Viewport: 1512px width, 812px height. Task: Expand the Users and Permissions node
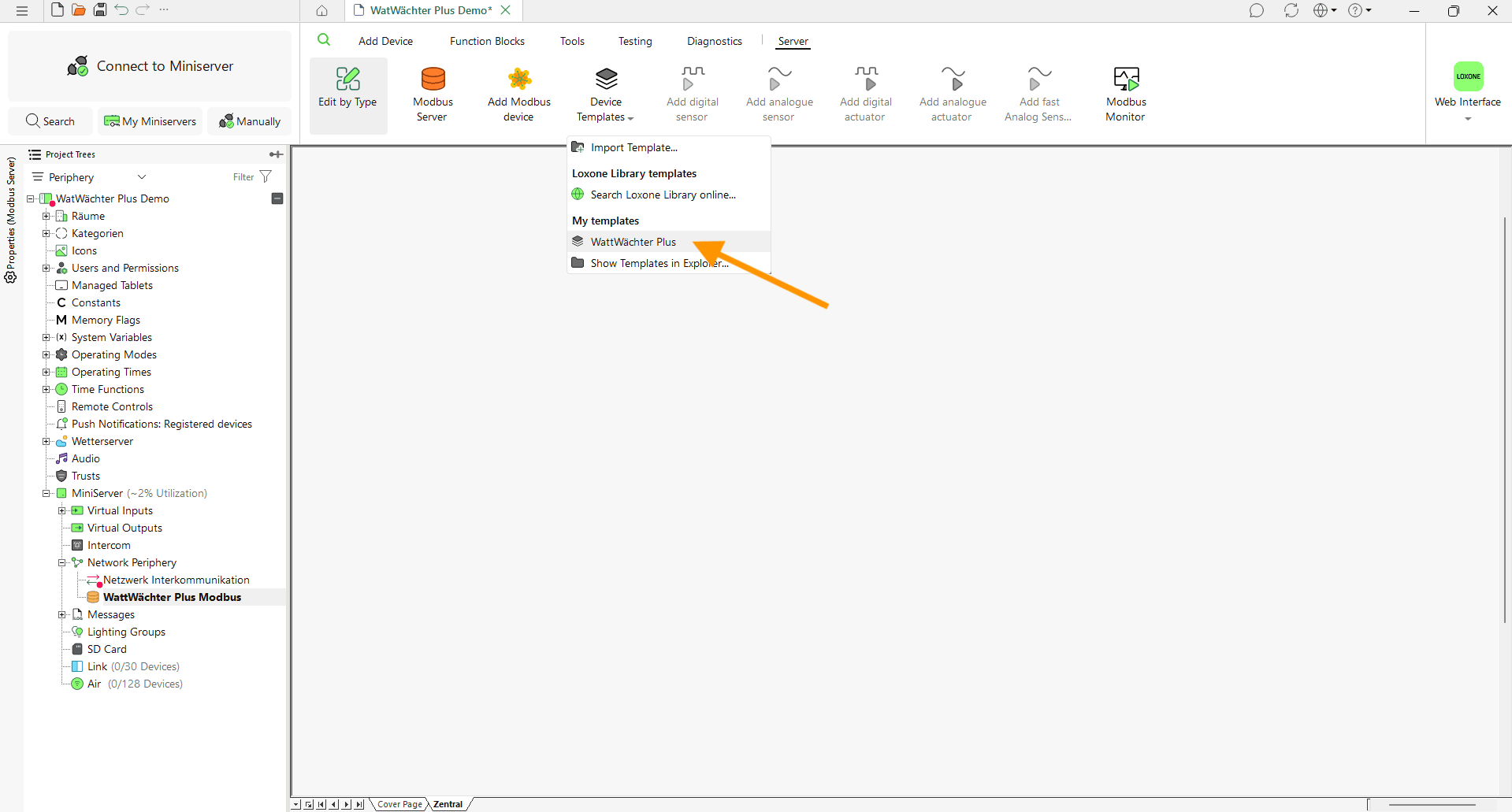pyautogui.click(x=46, y=268)
